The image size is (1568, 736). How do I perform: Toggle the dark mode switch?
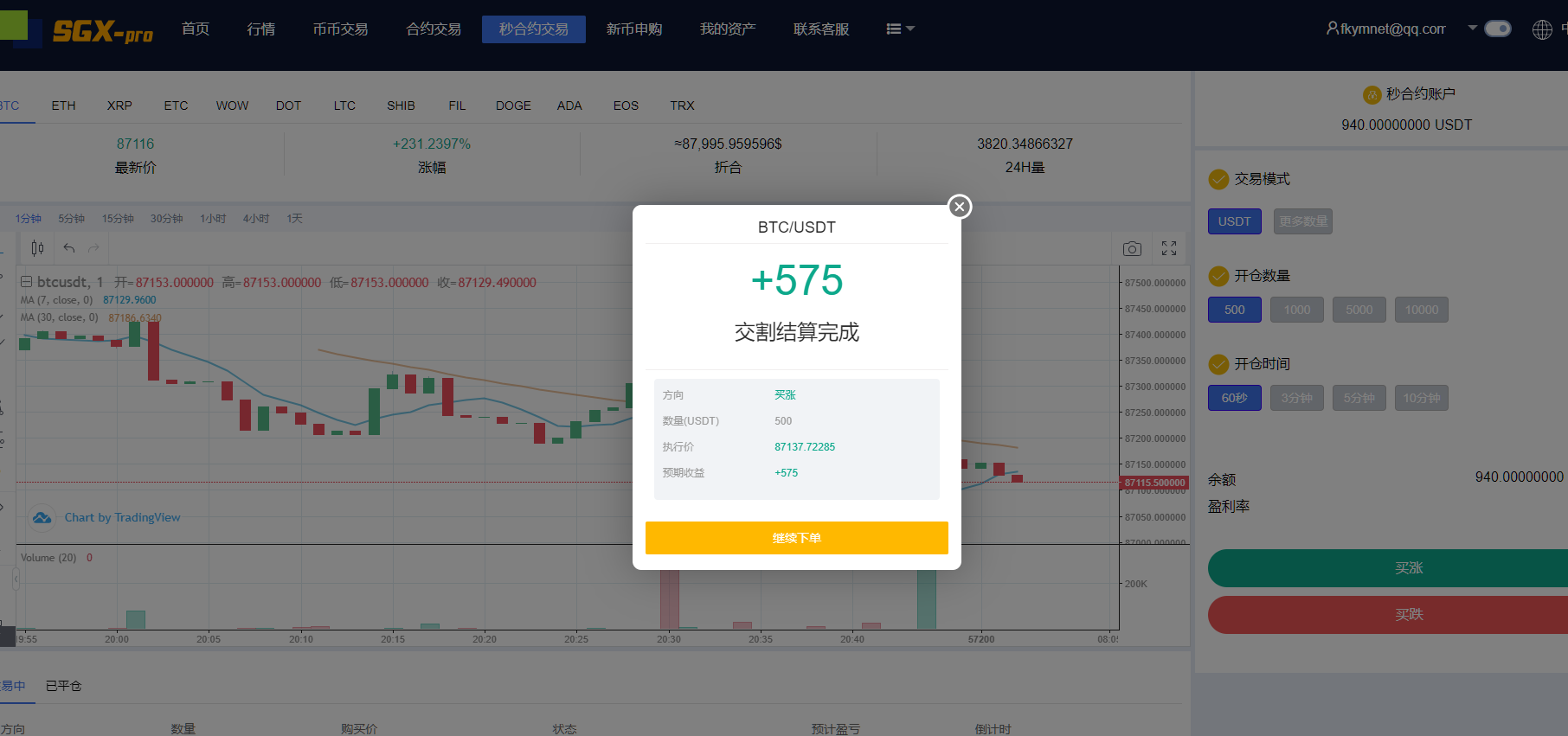click(x=1497, y=29)
